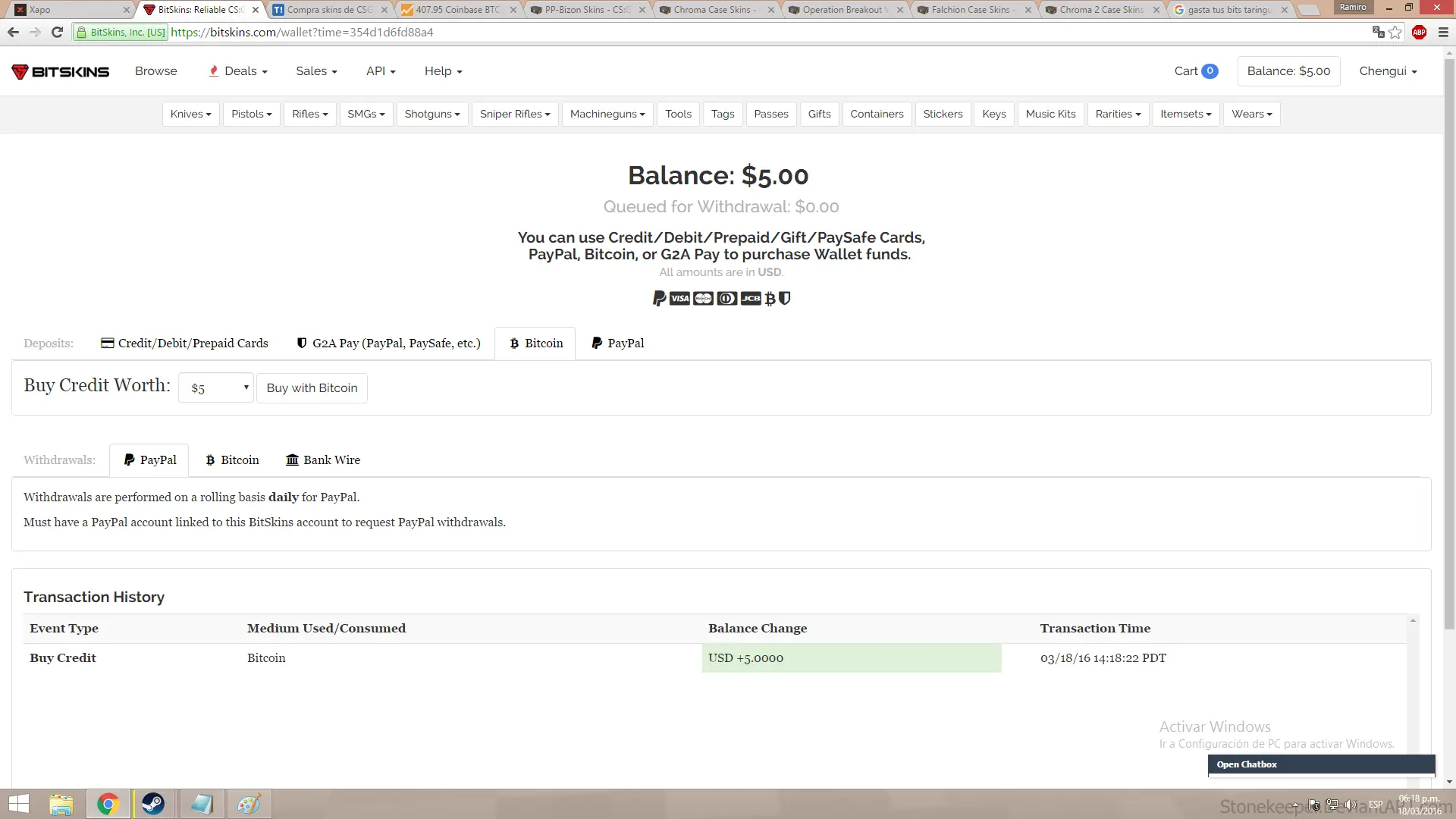
Task: Open the Chengui account dropdown
Action: pyautogui.click(x=1388, y=71)
